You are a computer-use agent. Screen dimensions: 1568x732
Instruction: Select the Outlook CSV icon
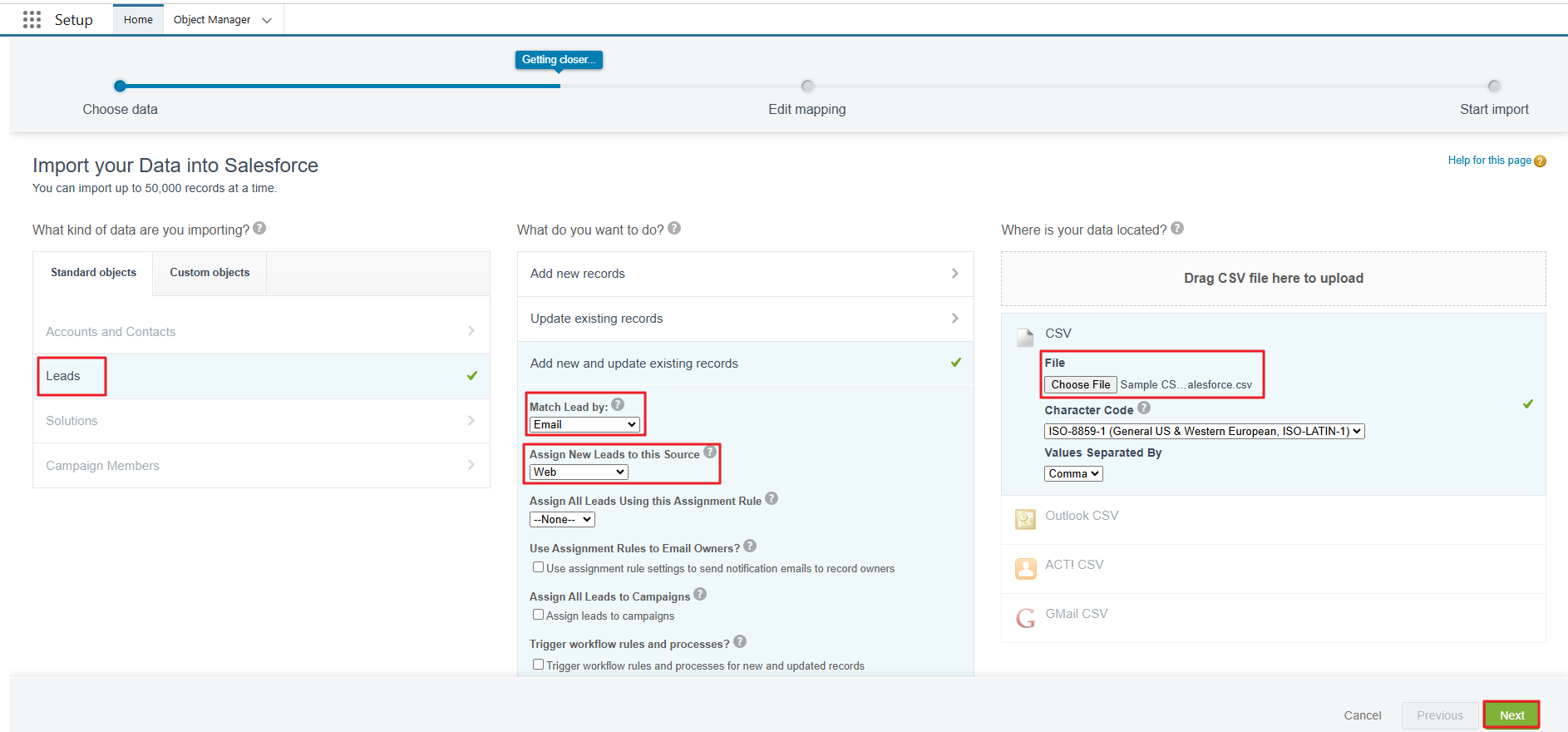(1025, 519)
